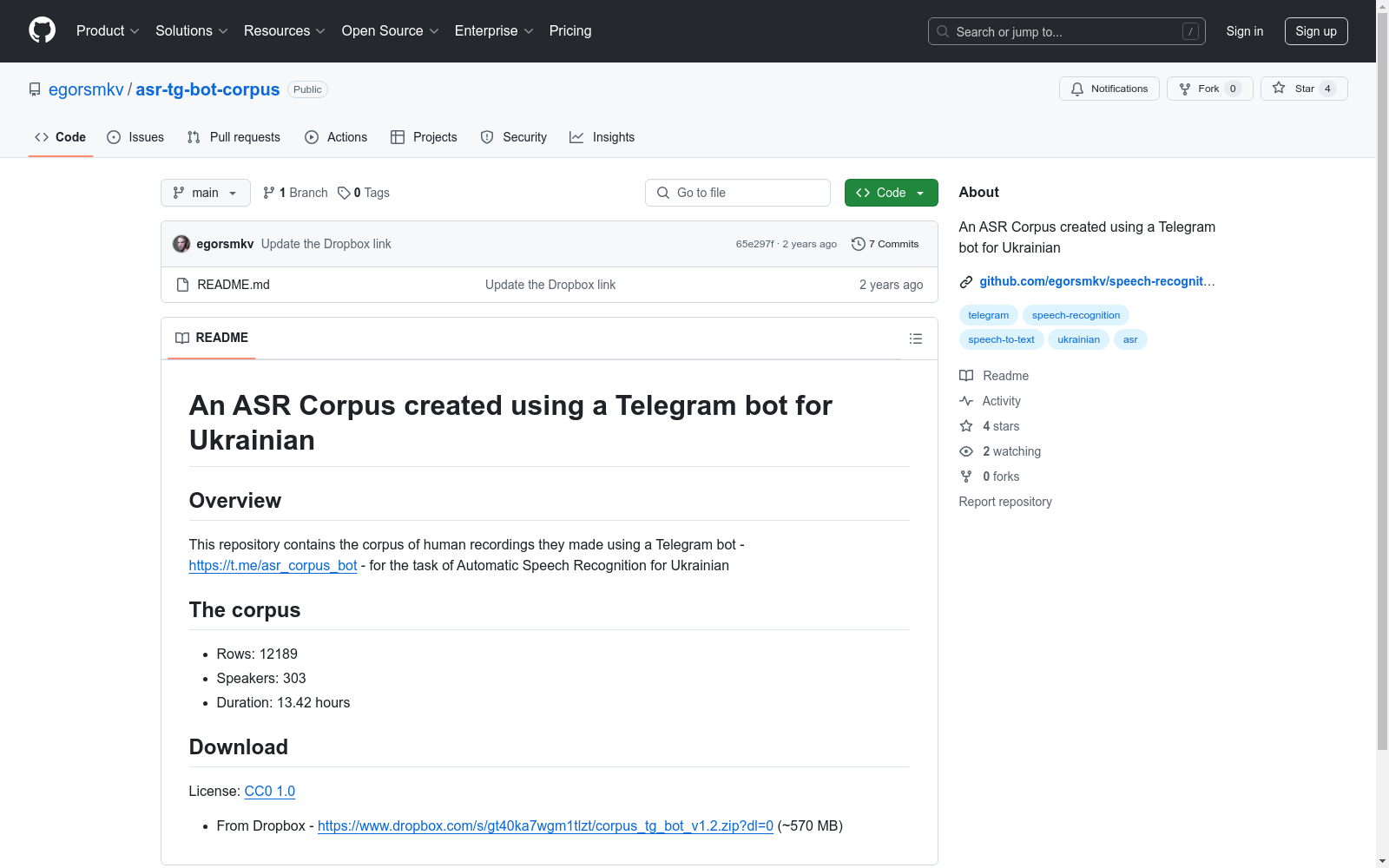Click the watching eye icon
The height and width of the screenshot is (868, 1389).
966,451
